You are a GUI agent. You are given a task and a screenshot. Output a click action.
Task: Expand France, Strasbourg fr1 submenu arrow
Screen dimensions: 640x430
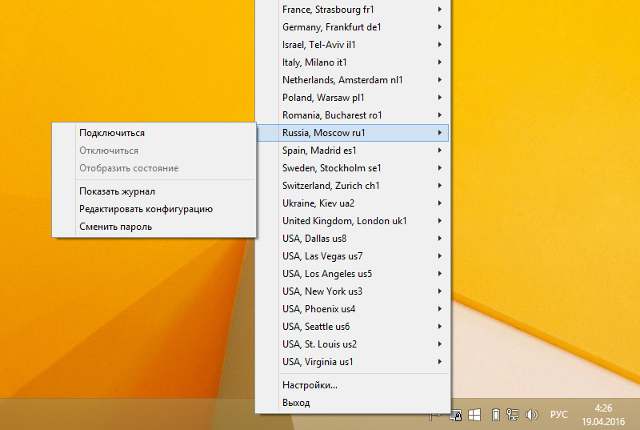point(440,9)
